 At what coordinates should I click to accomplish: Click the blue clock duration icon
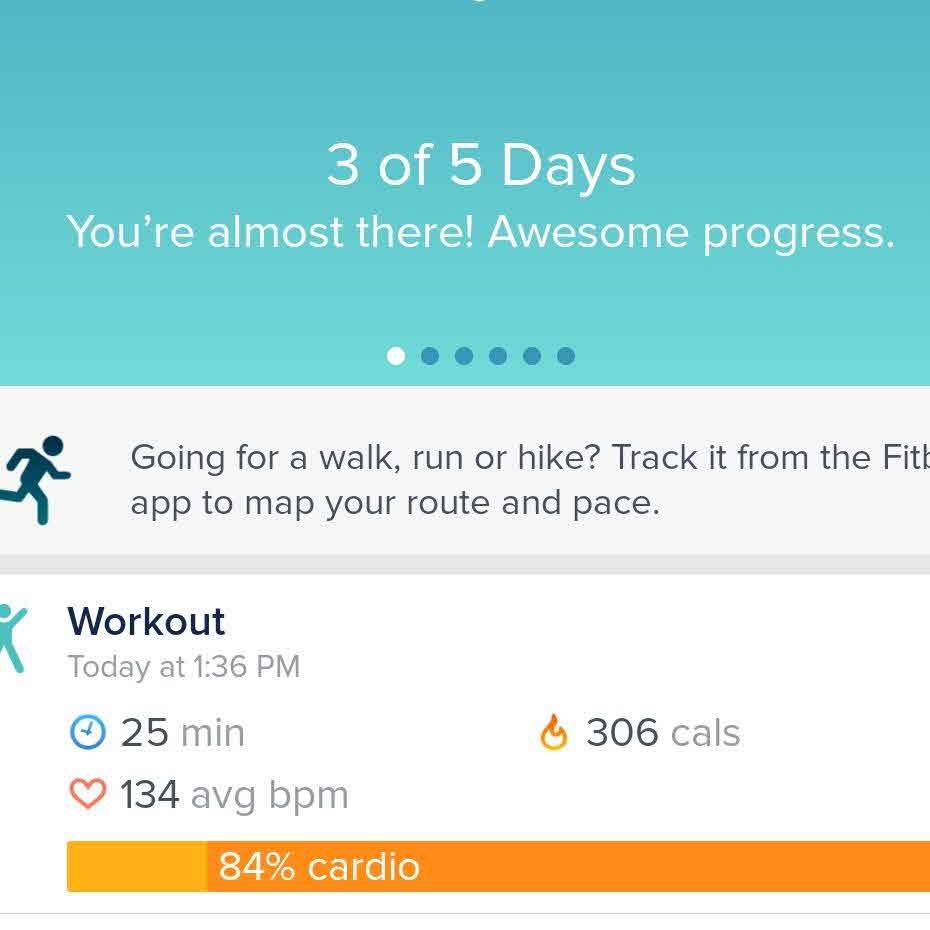pos(87,733)
